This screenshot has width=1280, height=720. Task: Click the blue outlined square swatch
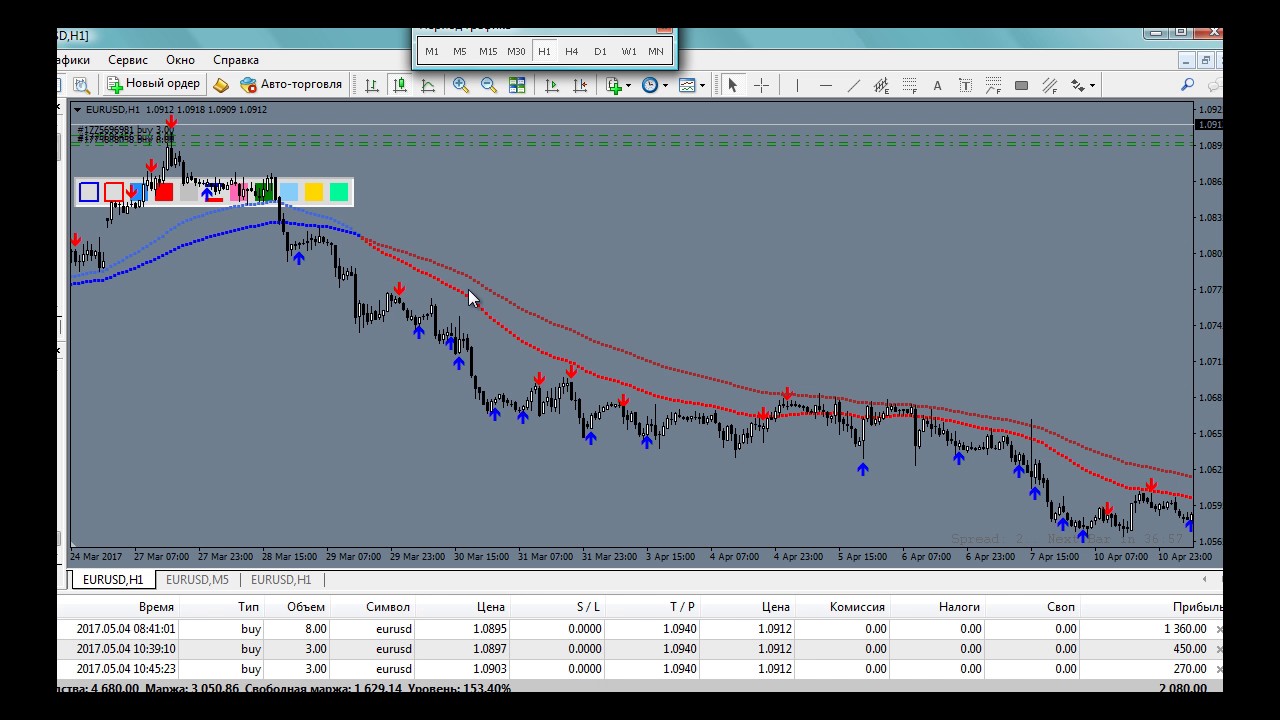(x=89, y=192)
